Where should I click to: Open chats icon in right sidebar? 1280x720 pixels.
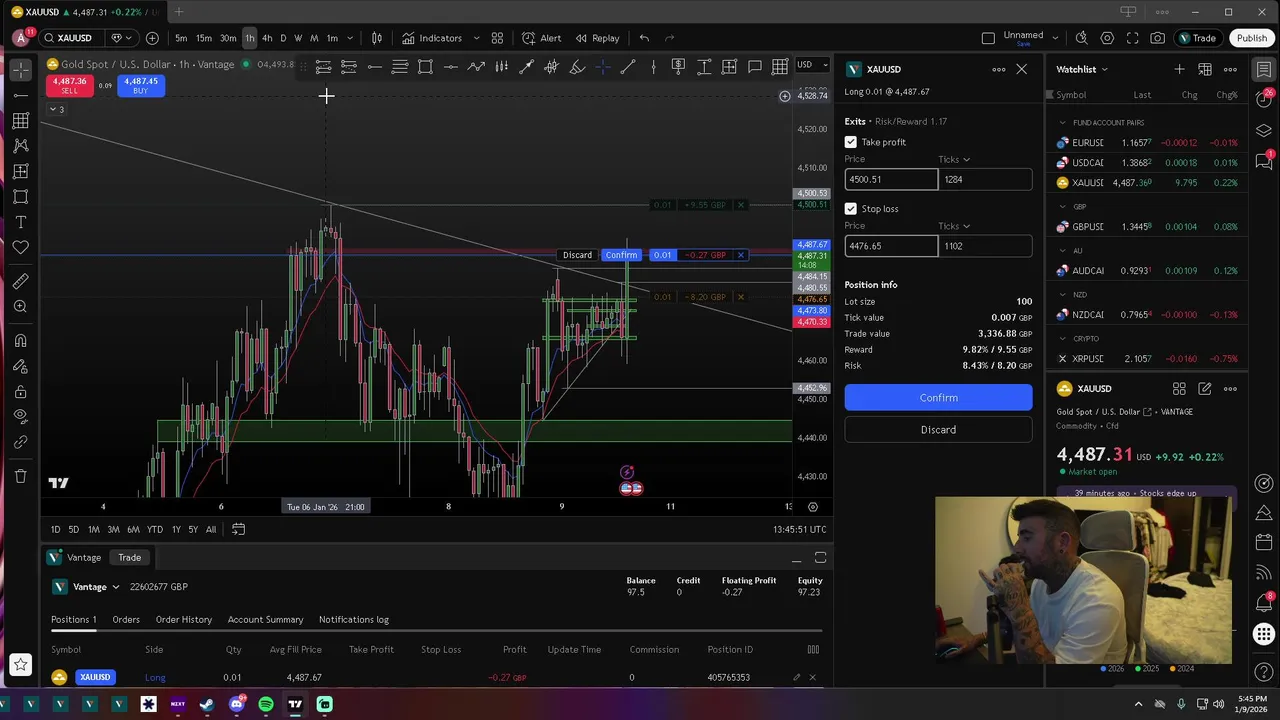(1264, 160)
